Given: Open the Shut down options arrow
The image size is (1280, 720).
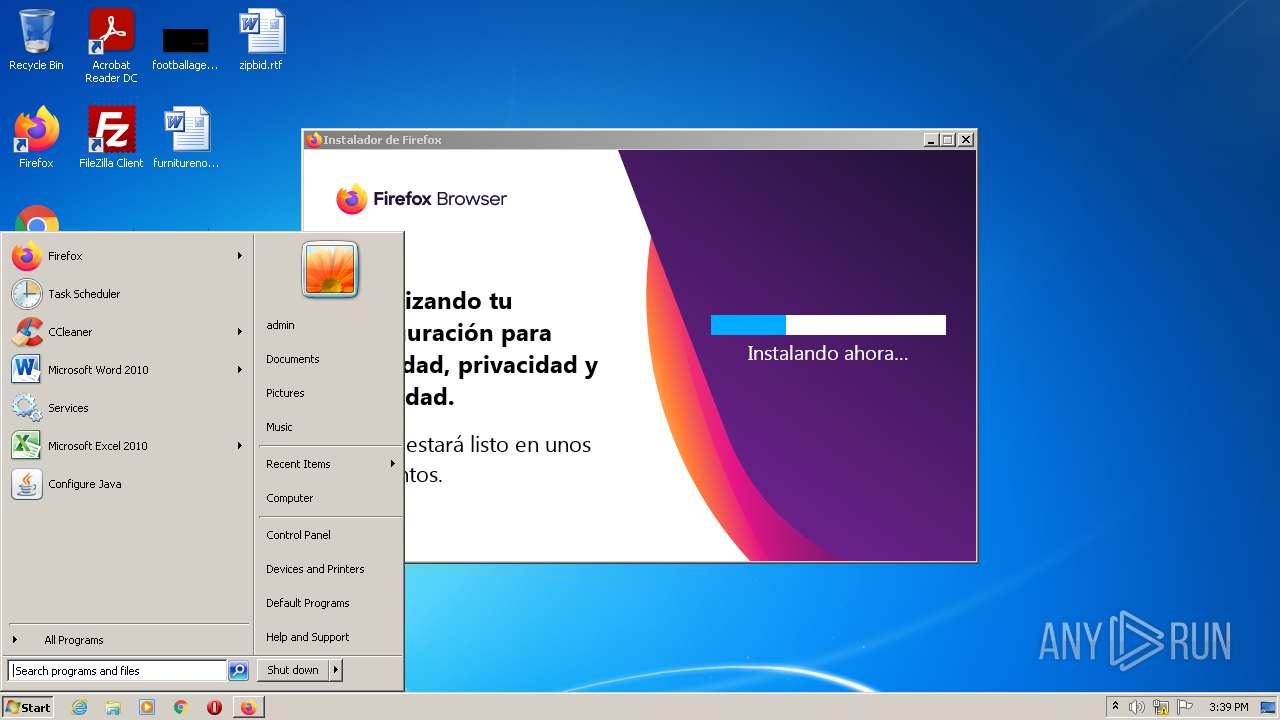Looking at the screenshot, I should pyautogui.click(x=335, y=670).
